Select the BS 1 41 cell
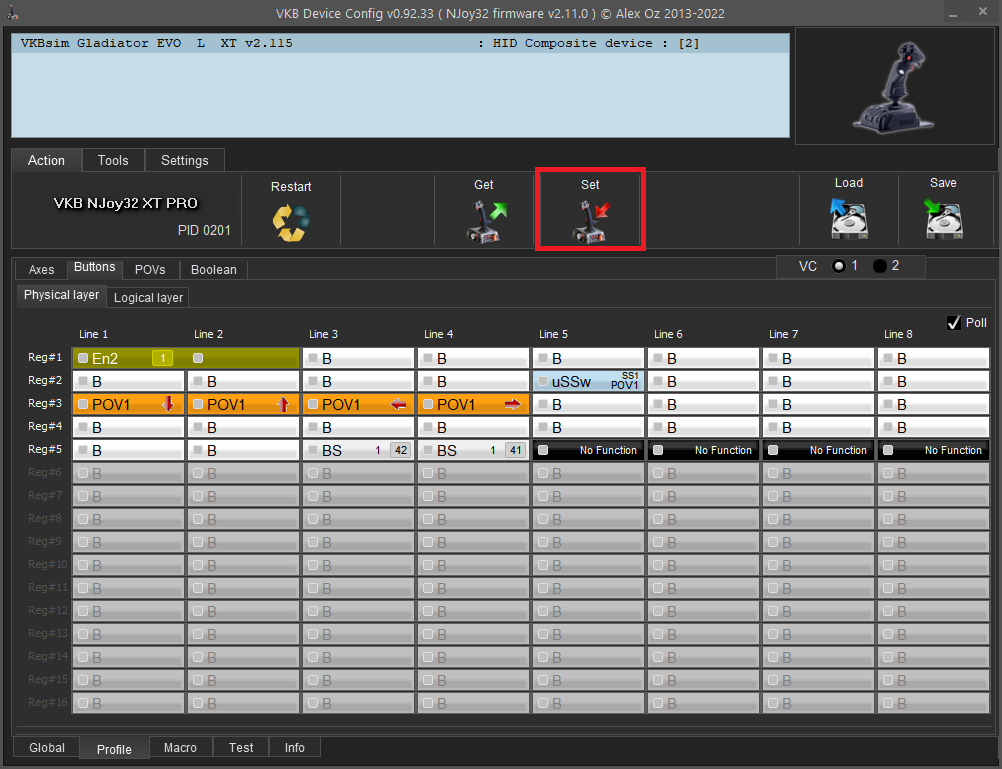The width and height of the screenshot is (1002, 769). point(474,451)
